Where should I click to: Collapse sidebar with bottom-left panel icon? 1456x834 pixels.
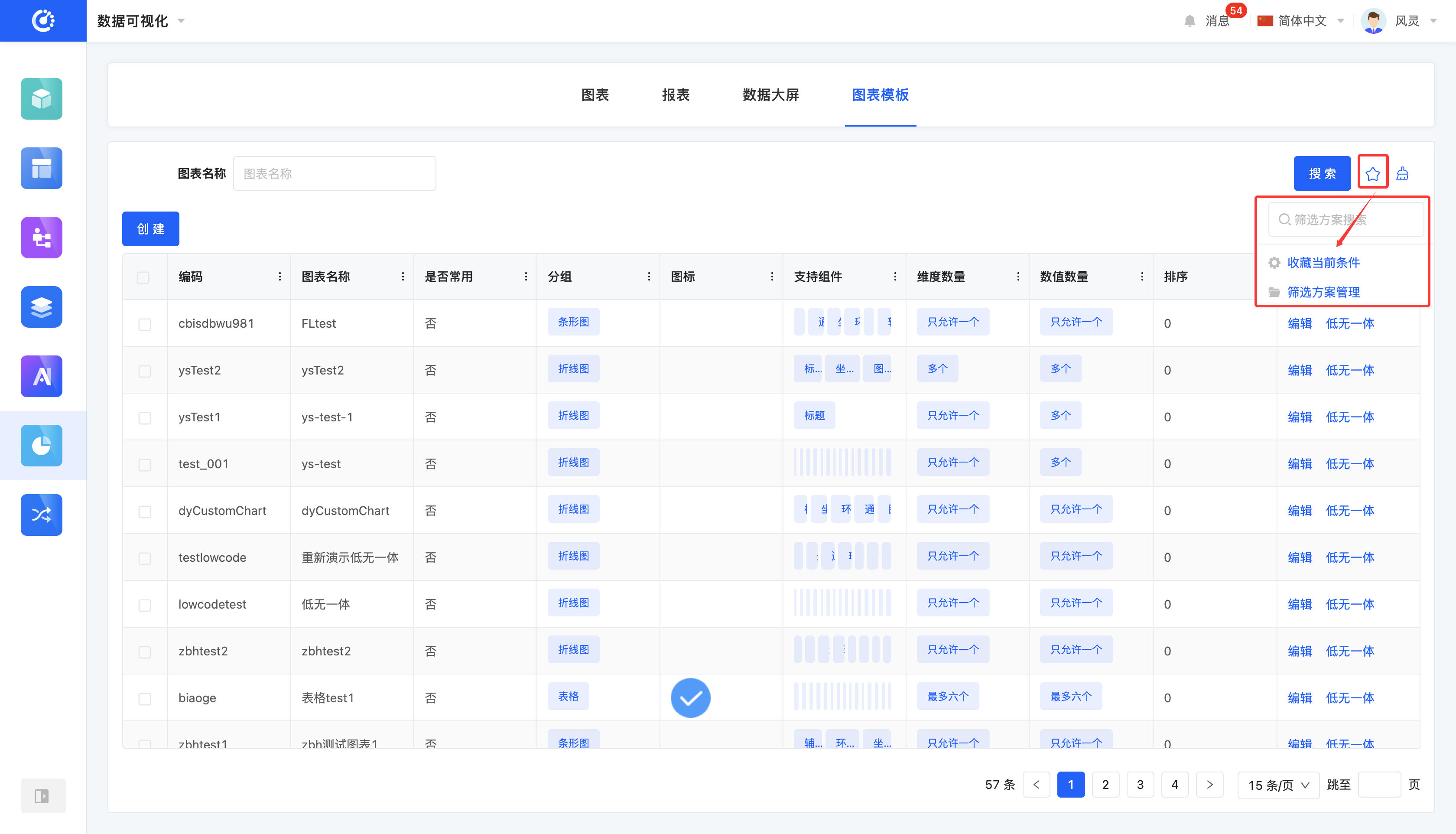pyautogui.click(x=42, y=795)
